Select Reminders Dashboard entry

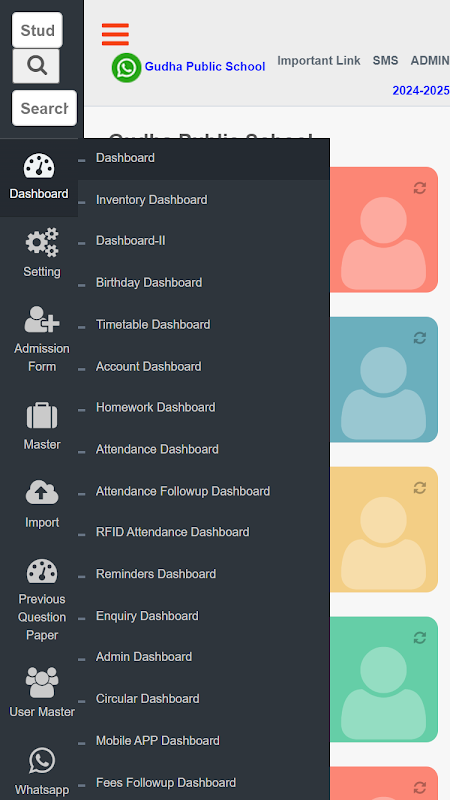[204, 574]
